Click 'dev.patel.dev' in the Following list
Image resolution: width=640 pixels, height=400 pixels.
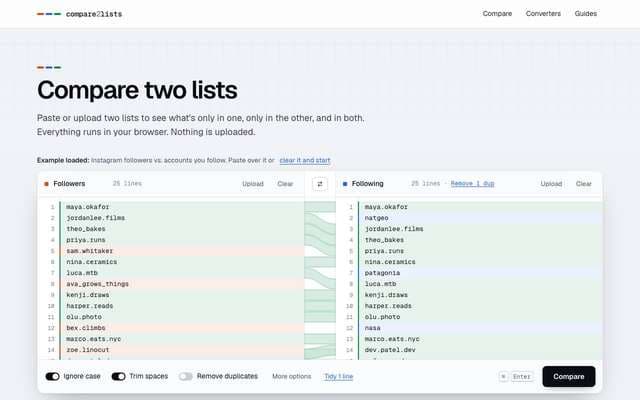pos(390,350)
